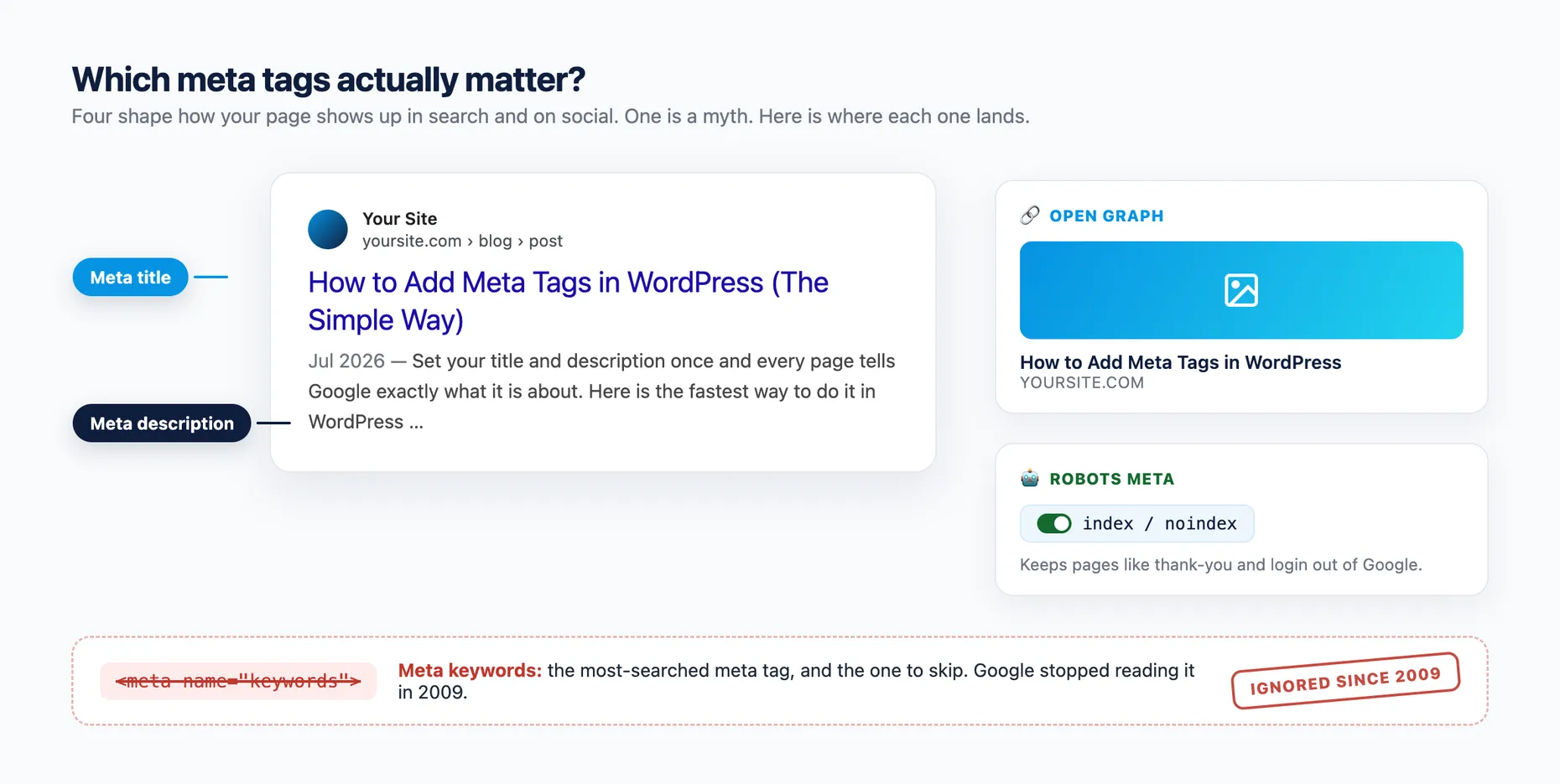1560x784 pixels.
Task: Click the blue Open Graph preview image
Action: click(1241, 290)
